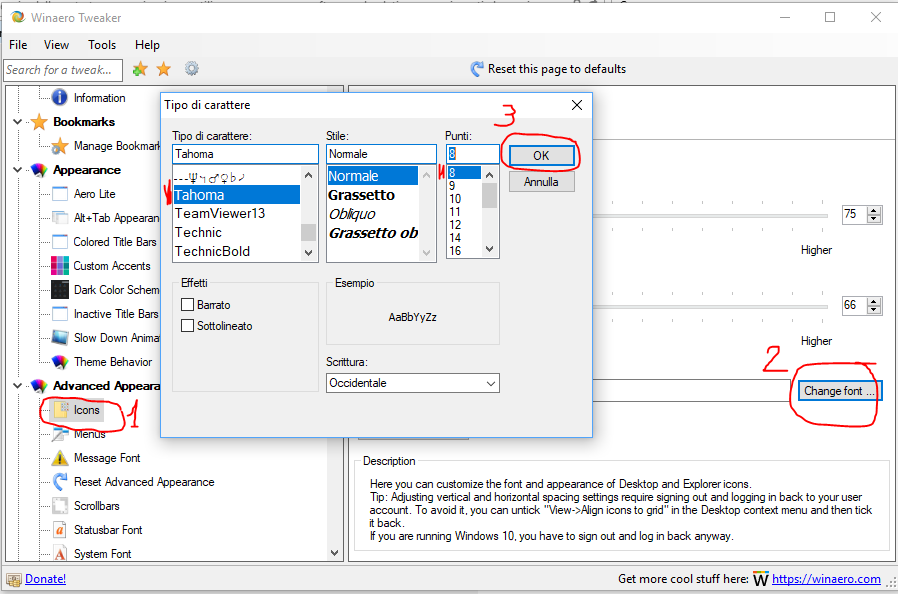Open the Information item icon in tree

(x=59, y=98)
